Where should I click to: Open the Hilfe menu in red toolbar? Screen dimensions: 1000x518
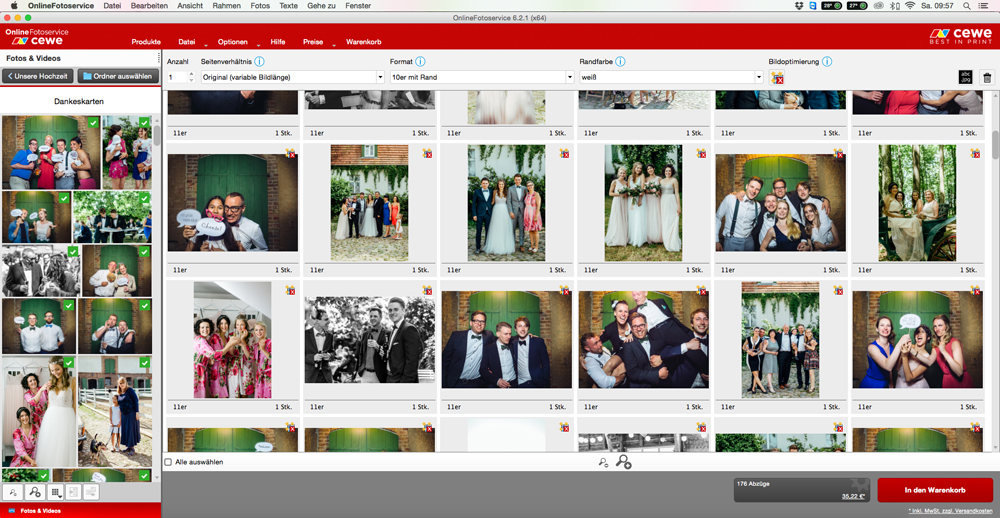tap(277, 41)
